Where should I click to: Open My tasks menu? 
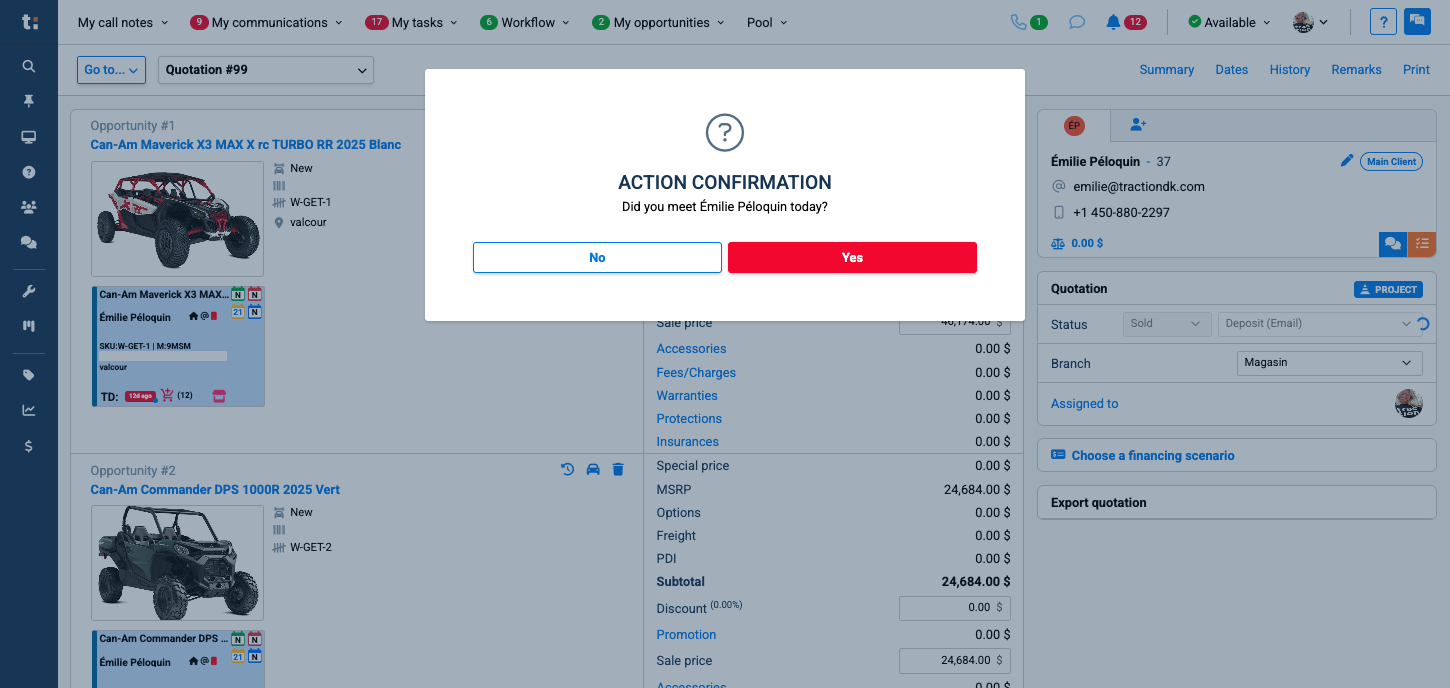point(411,22)
